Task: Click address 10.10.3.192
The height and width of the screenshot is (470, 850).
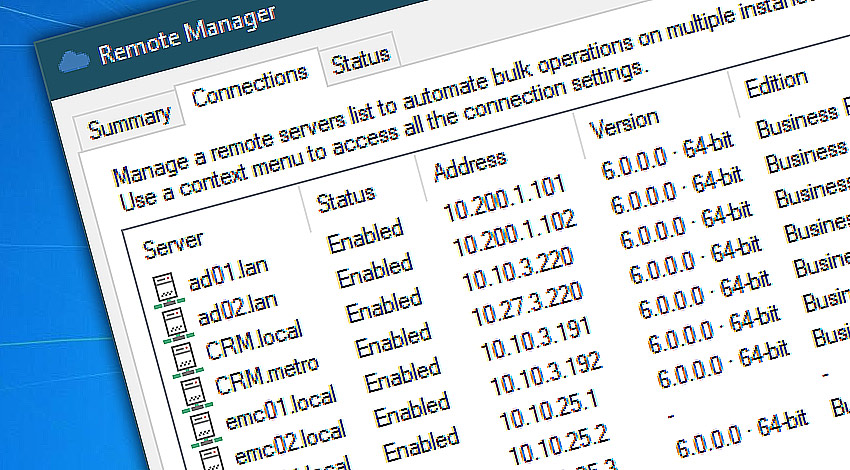Action: (x=546, y=374)
